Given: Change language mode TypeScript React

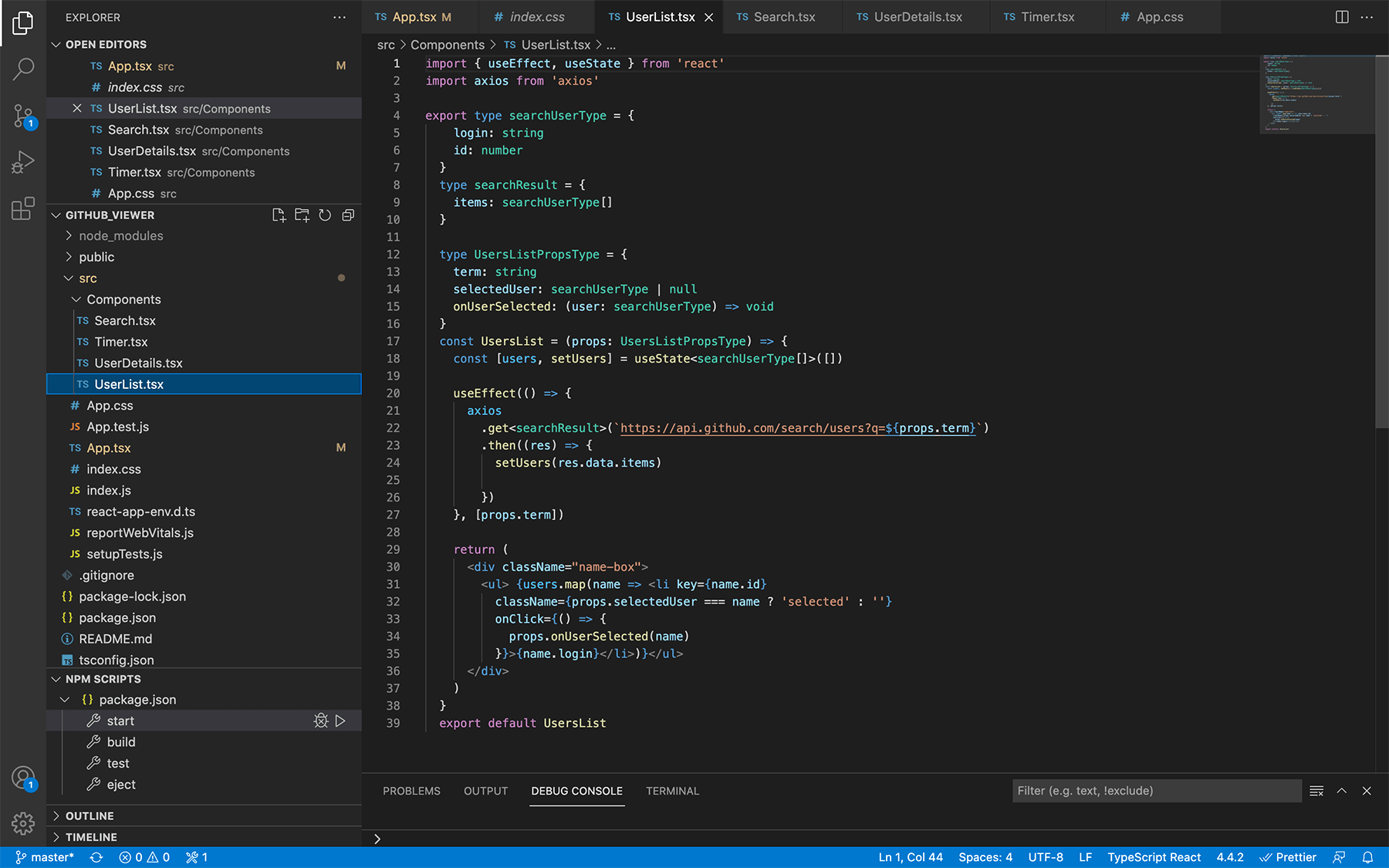Looking at the screenshot, I should pyautogui.click(x=1154, y=857).
